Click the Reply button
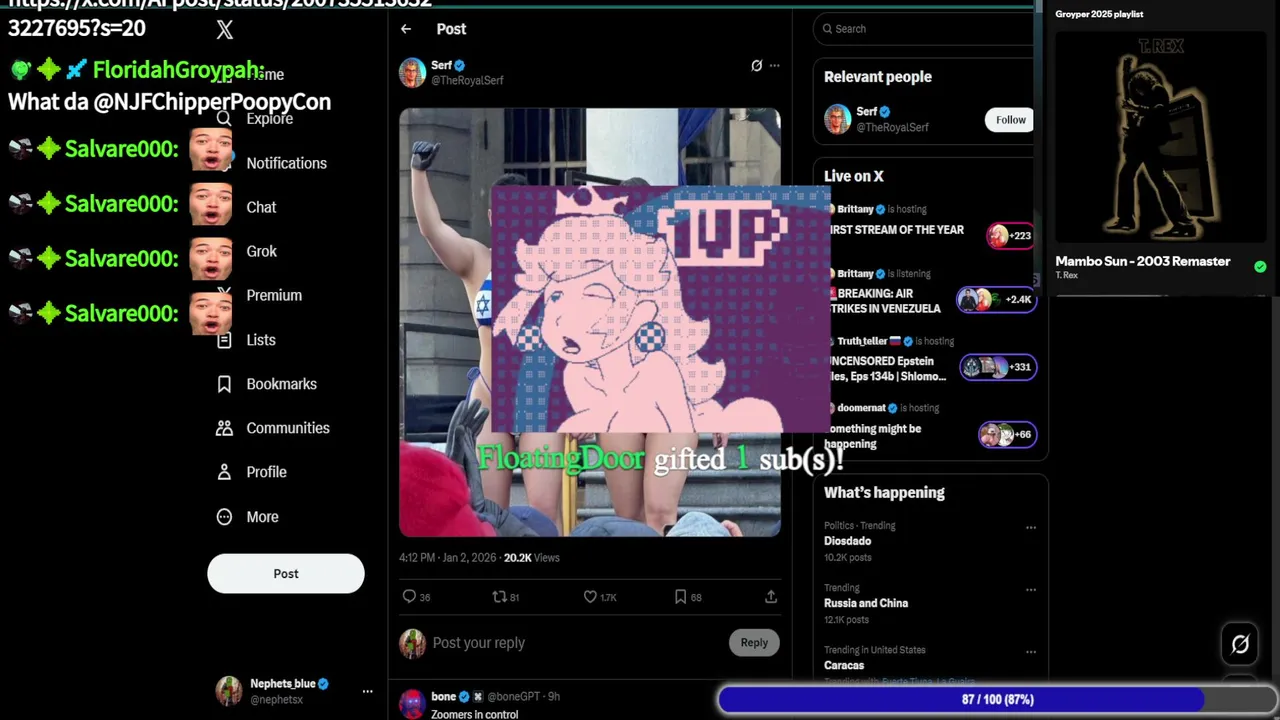This screenshot has height=720, width=1280. tap(754, 643)
